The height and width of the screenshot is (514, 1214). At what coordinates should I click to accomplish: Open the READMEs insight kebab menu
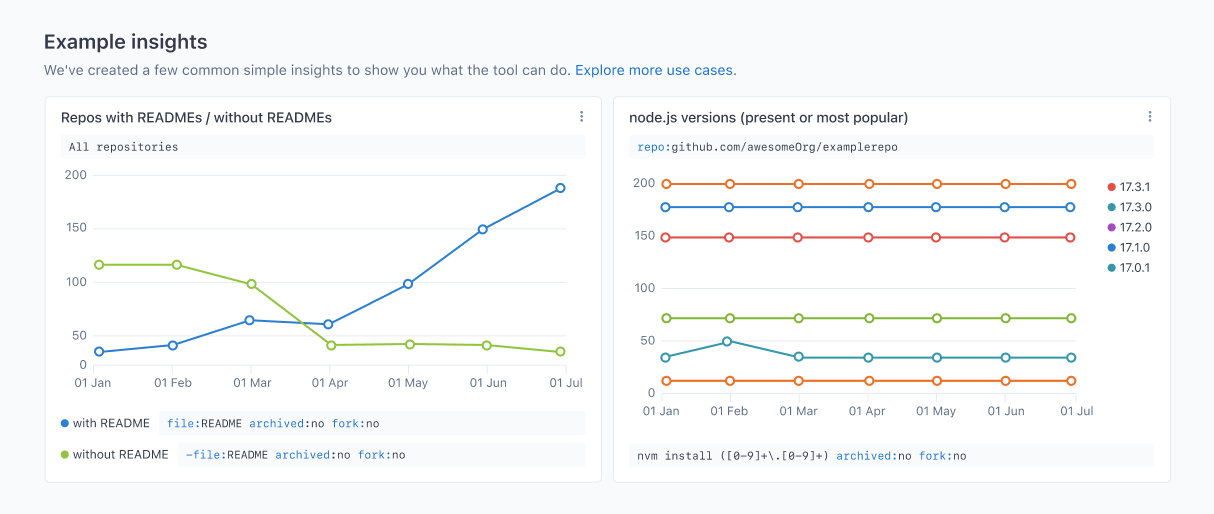581,117
